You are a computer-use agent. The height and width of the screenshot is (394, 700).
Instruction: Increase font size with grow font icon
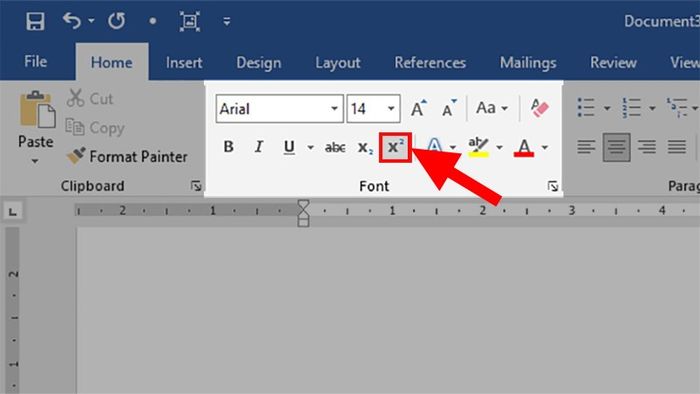[x=418, y=108]
